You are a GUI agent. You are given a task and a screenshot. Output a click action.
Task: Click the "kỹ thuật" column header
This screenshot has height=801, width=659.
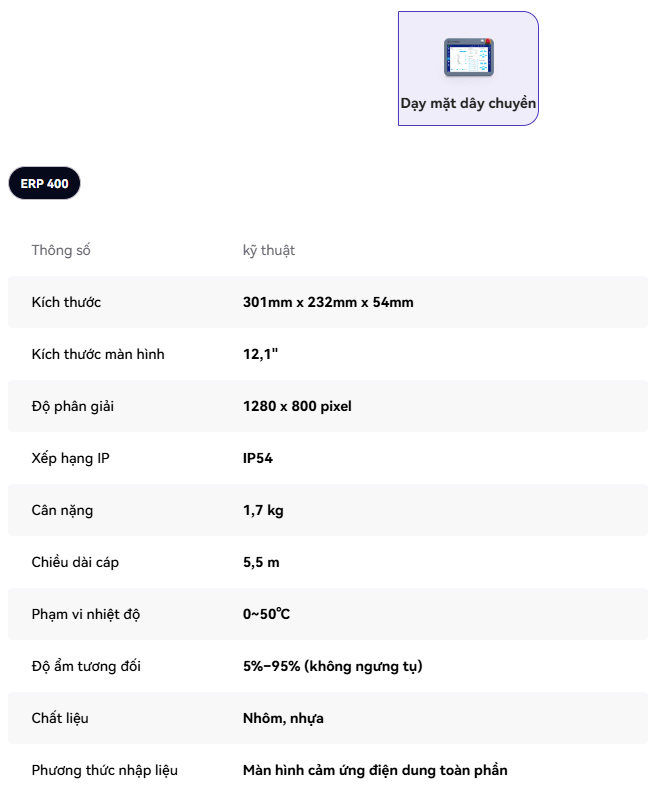269,250
